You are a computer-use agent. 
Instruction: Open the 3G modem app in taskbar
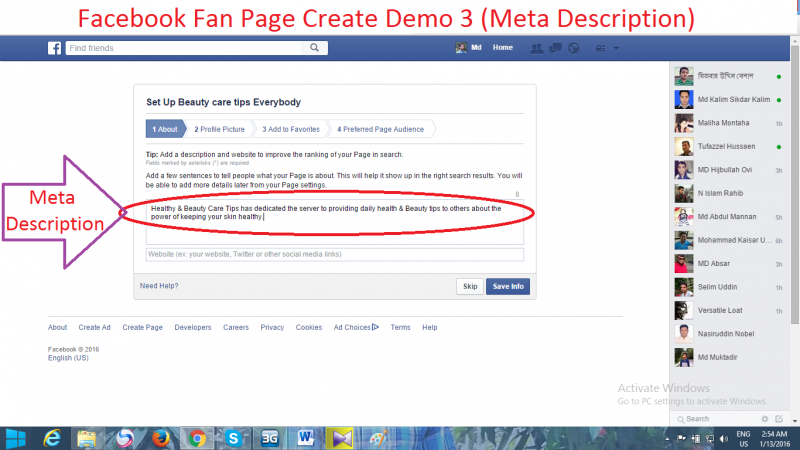(269, 438)
